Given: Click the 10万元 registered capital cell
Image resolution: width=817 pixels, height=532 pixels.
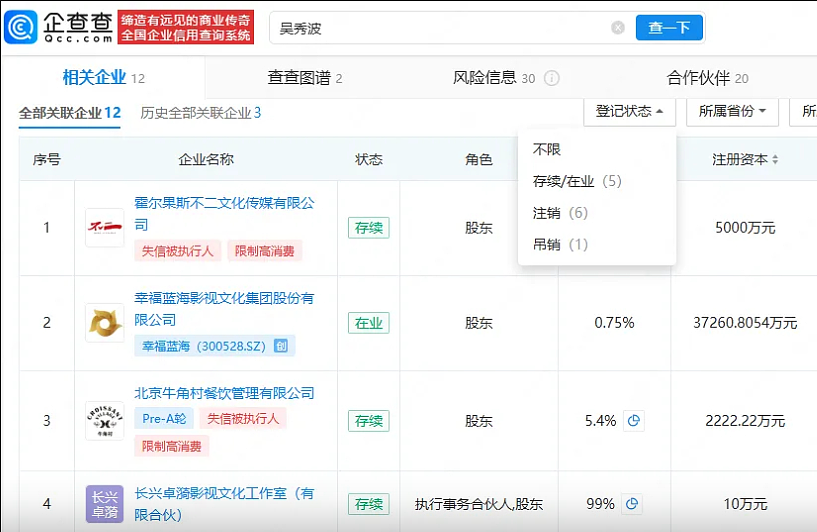Looking at the screenshot, I should 745,504.
